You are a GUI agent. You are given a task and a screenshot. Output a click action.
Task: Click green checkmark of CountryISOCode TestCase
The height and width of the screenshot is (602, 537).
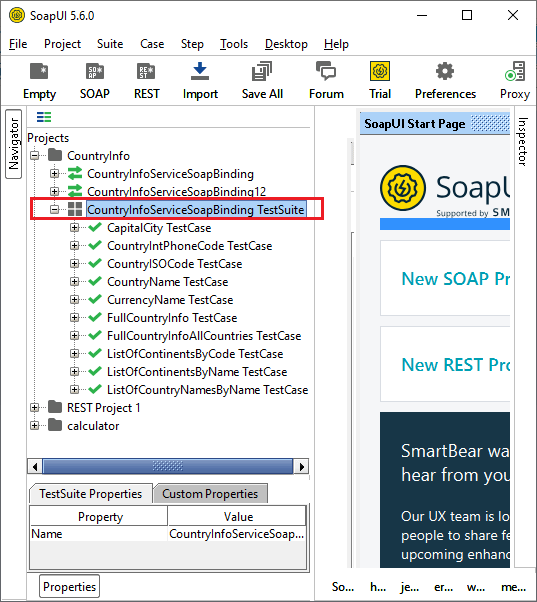coord(95,263)
